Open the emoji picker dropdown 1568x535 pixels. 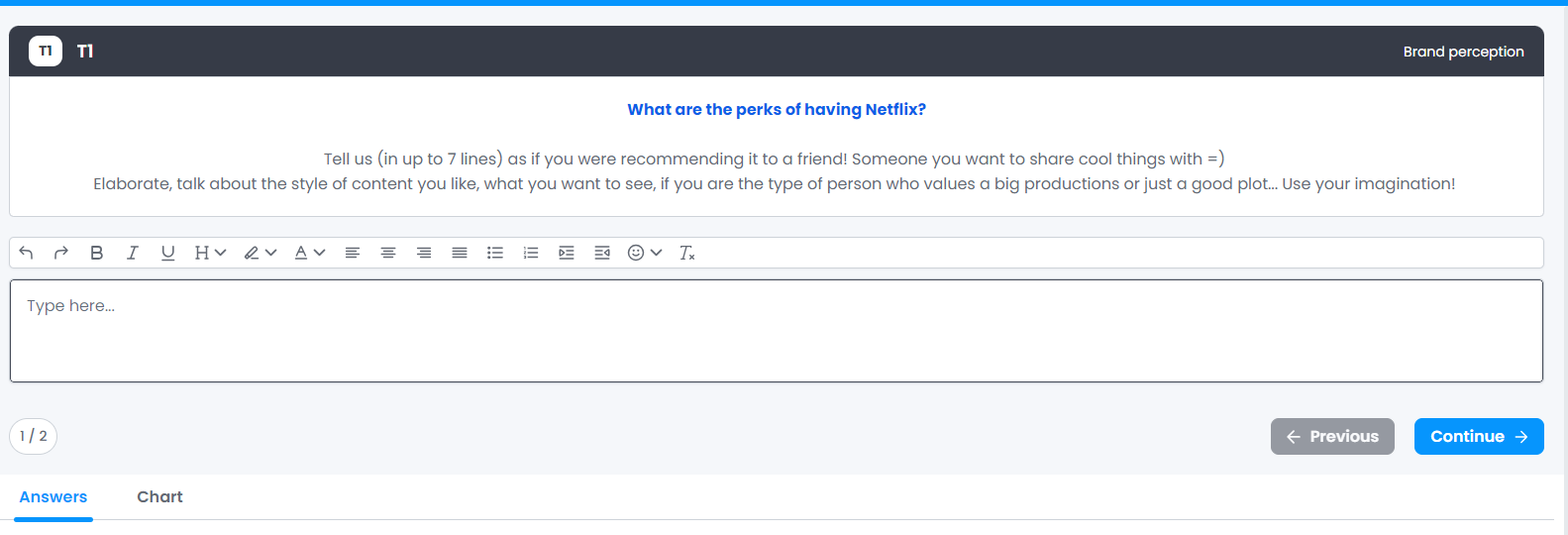tap(645, 253)
